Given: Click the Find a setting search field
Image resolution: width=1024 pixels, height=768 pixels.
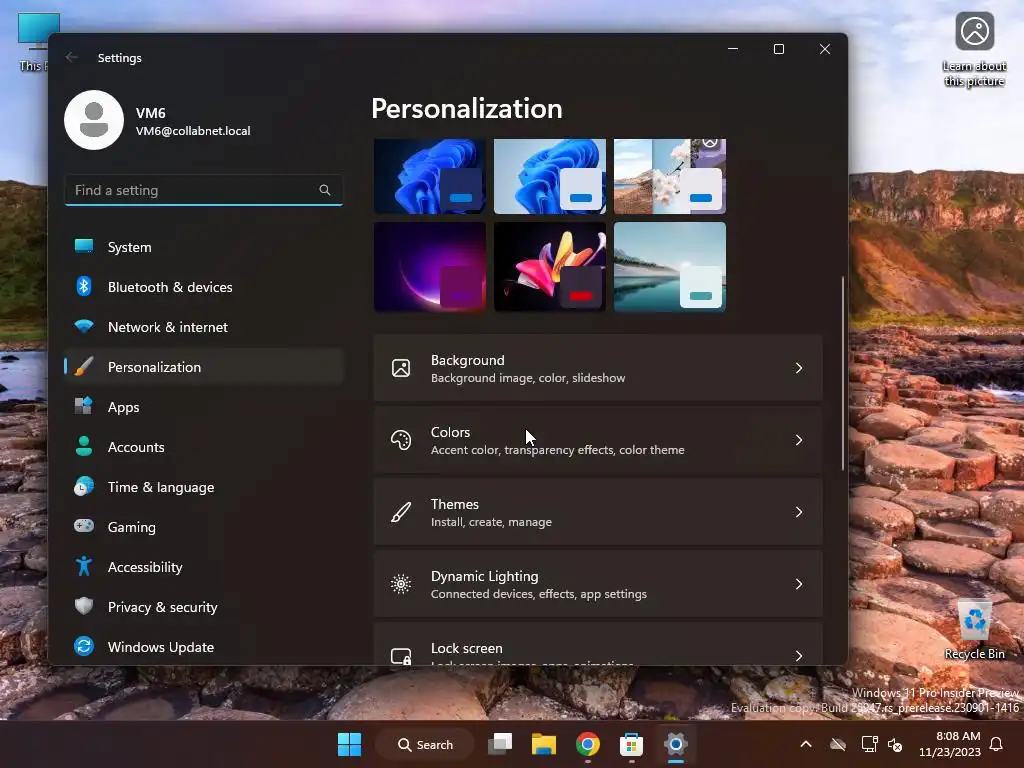Looking at the screenshot, I should (204, 190).
